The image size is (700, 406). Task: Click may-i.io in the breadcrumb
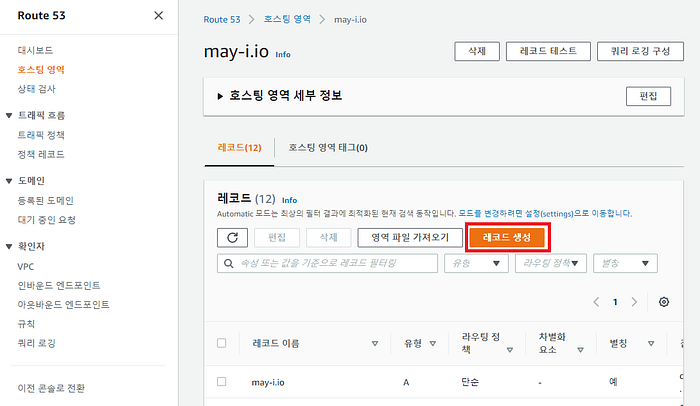tap(350, 20)
